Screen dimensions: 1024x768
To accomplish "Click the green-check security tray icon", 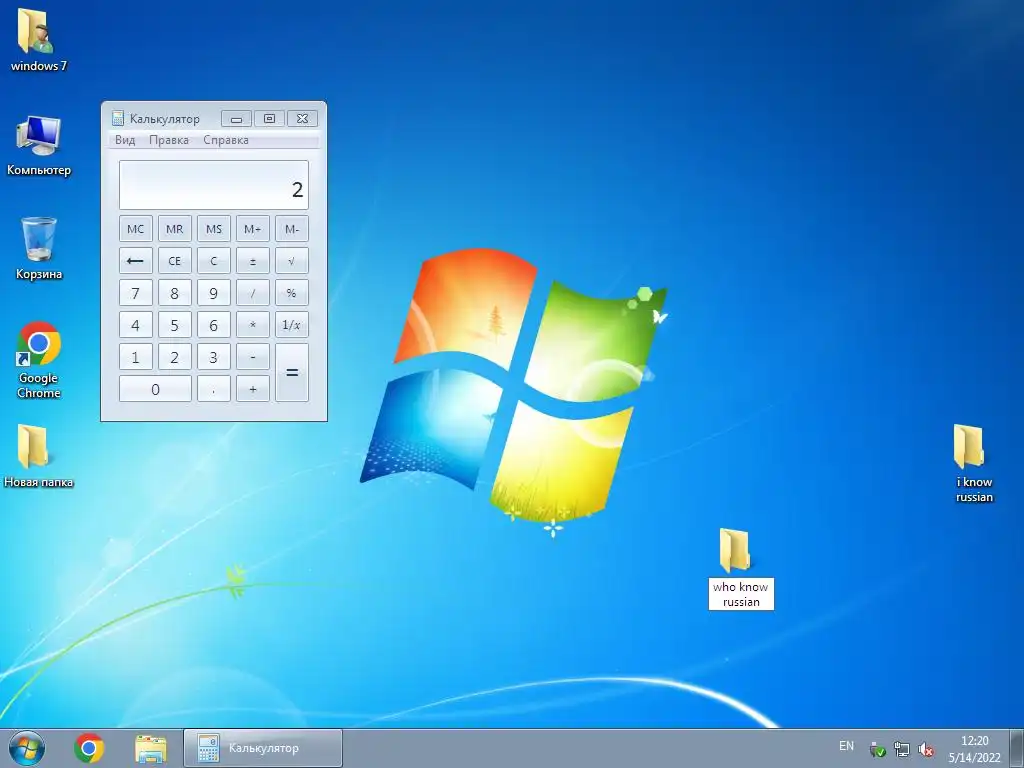I will pyautogui.click(x=878, y=749).
